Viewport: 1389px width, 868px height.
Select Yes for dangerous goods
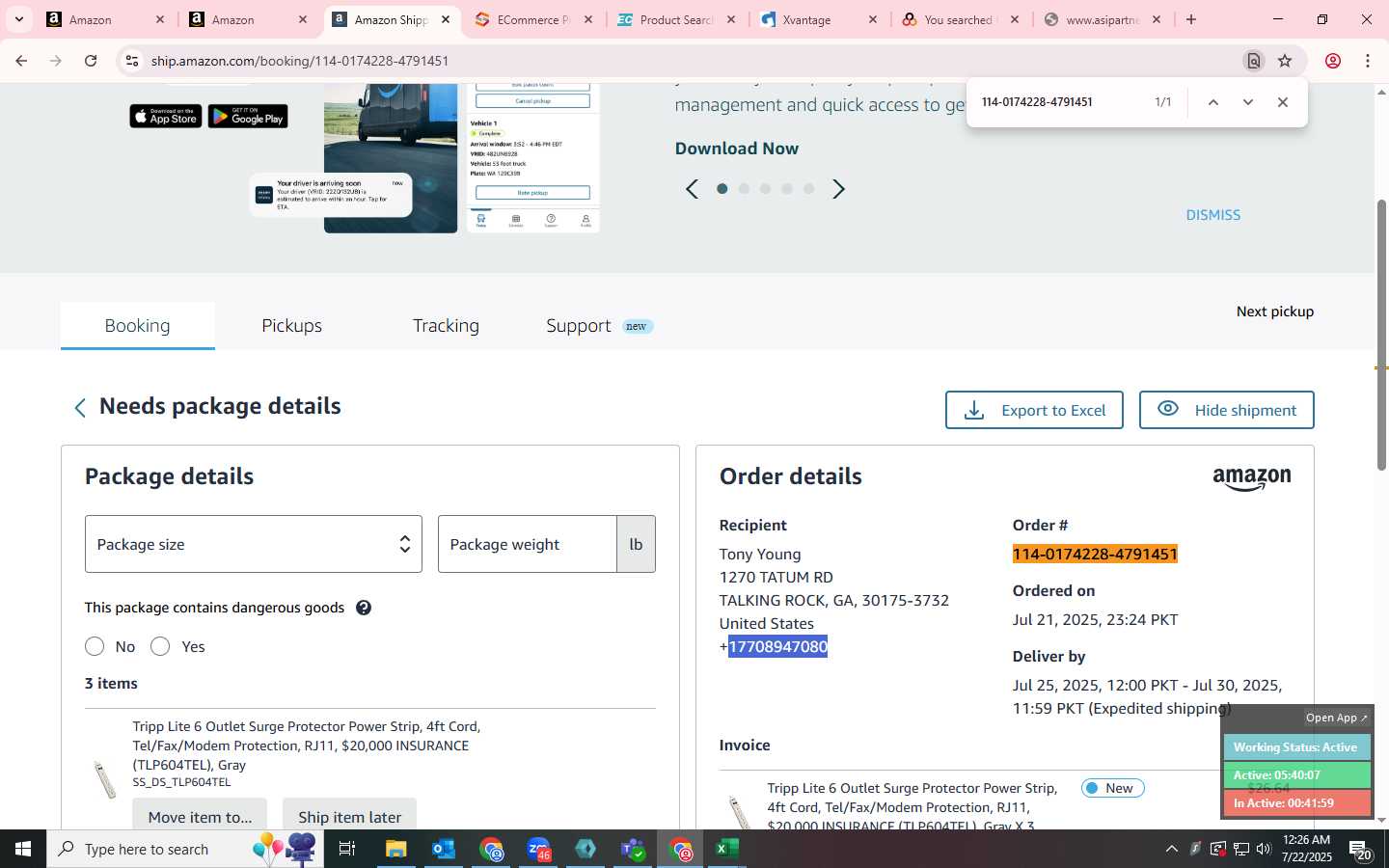(160, 646)
